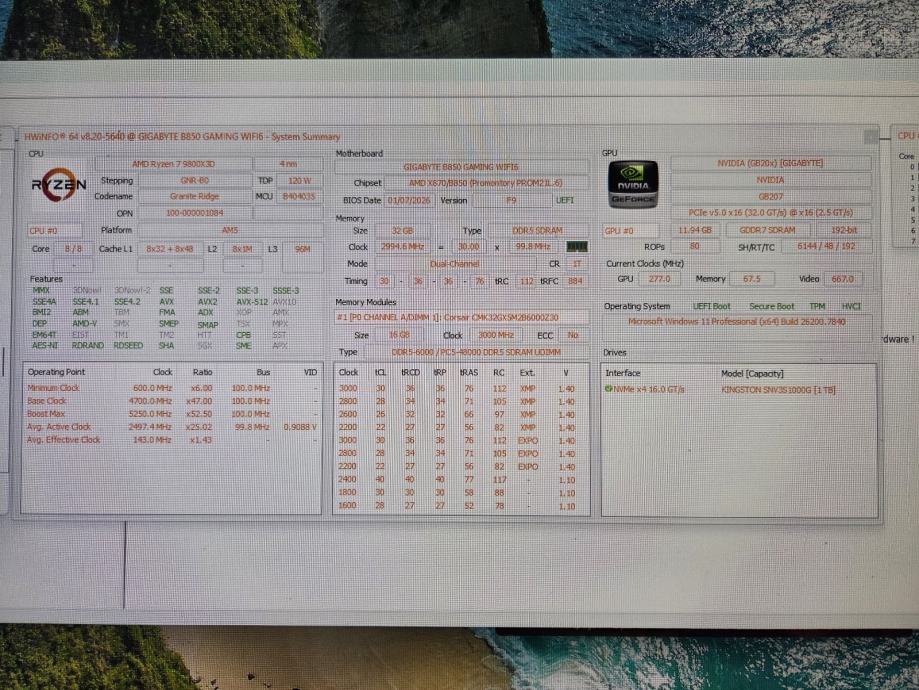Screen dimensions: 919x690
Task: Open the CPU #0 selector dropdown
Action: tap(55, 231)
